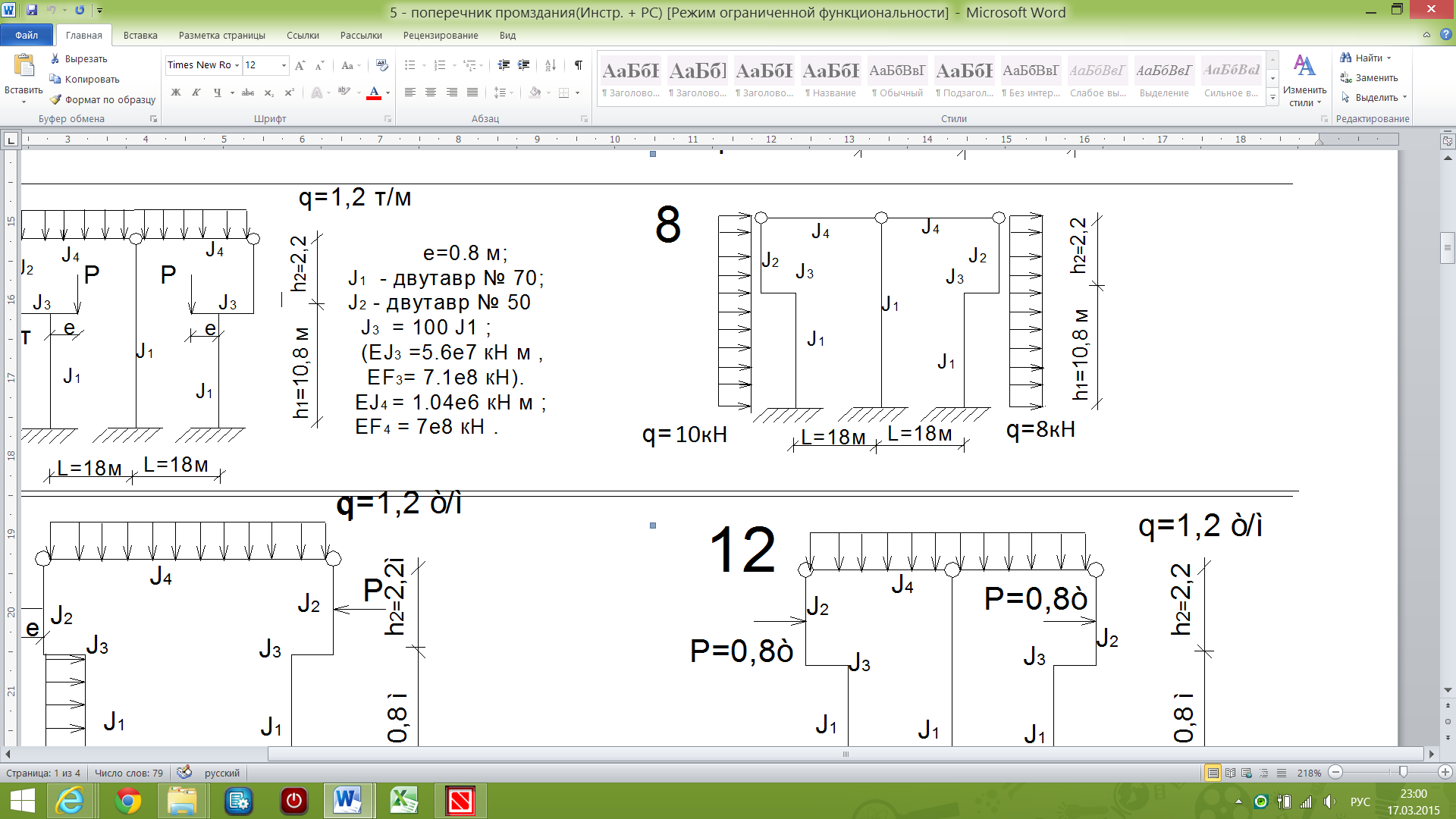Switch to Full Screen Reading view icon
The height and width of the screenshot is (819, 1456).
(1230, 773)
